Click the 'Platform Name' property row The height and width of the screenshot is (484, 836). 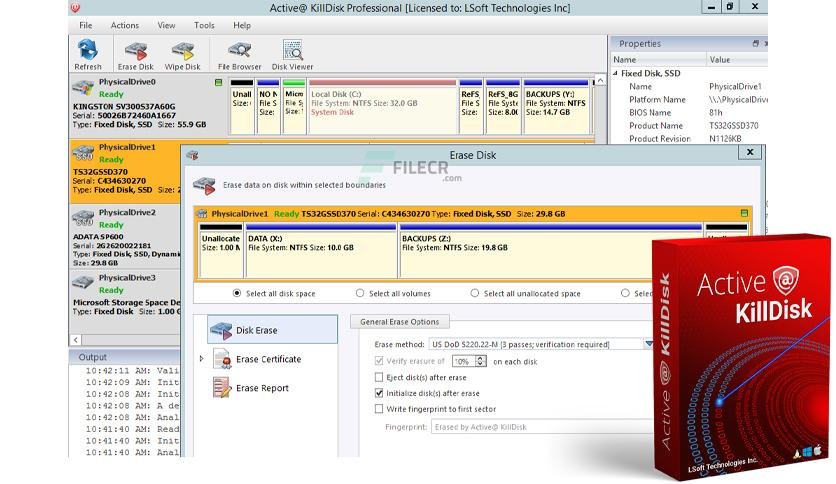click(x=689, y=100)
